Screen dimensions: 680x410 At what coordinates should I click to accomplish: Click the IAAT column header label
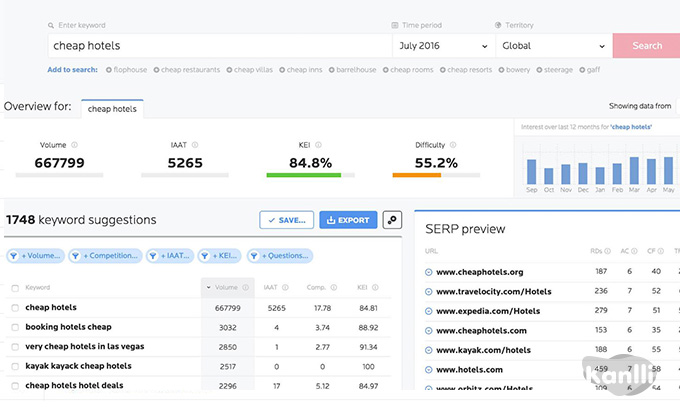click(270, 287)
